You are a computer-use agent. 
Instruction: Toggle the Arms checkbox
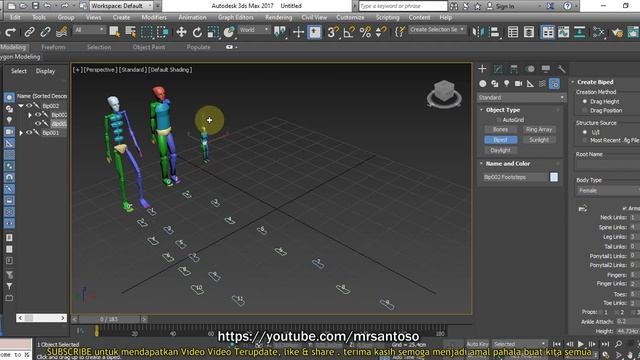(624, 208)
